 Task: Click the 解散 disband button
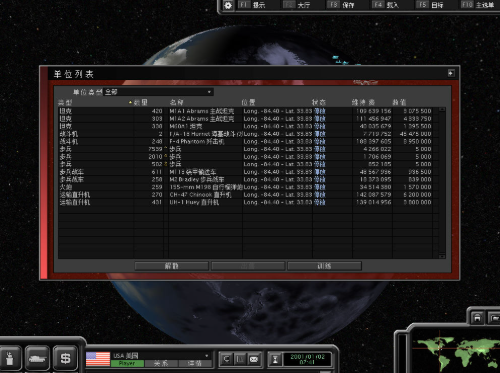(172, 266)
